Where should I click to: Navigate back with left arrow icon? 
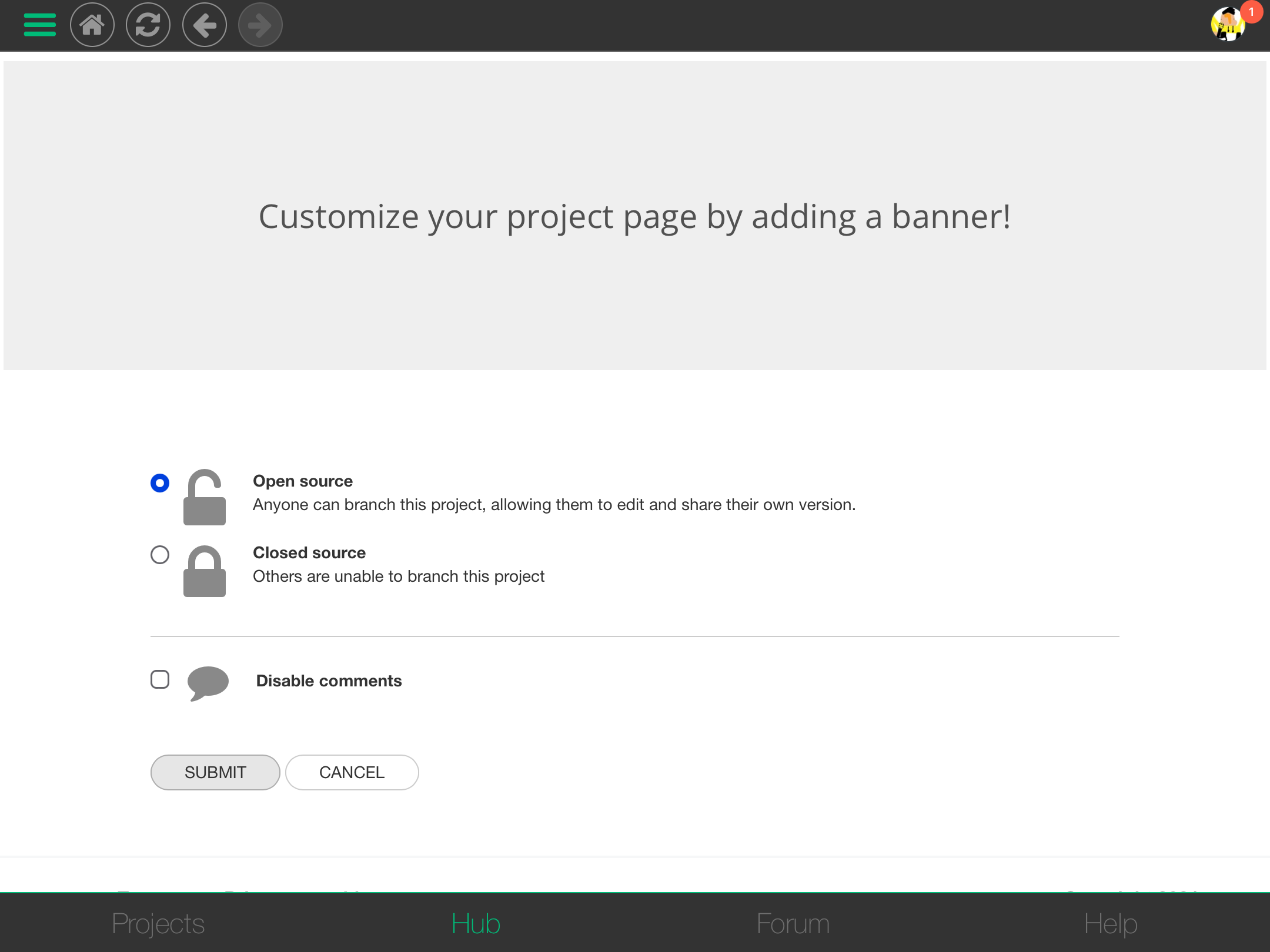pyautogui.click(x=204, y=25)
